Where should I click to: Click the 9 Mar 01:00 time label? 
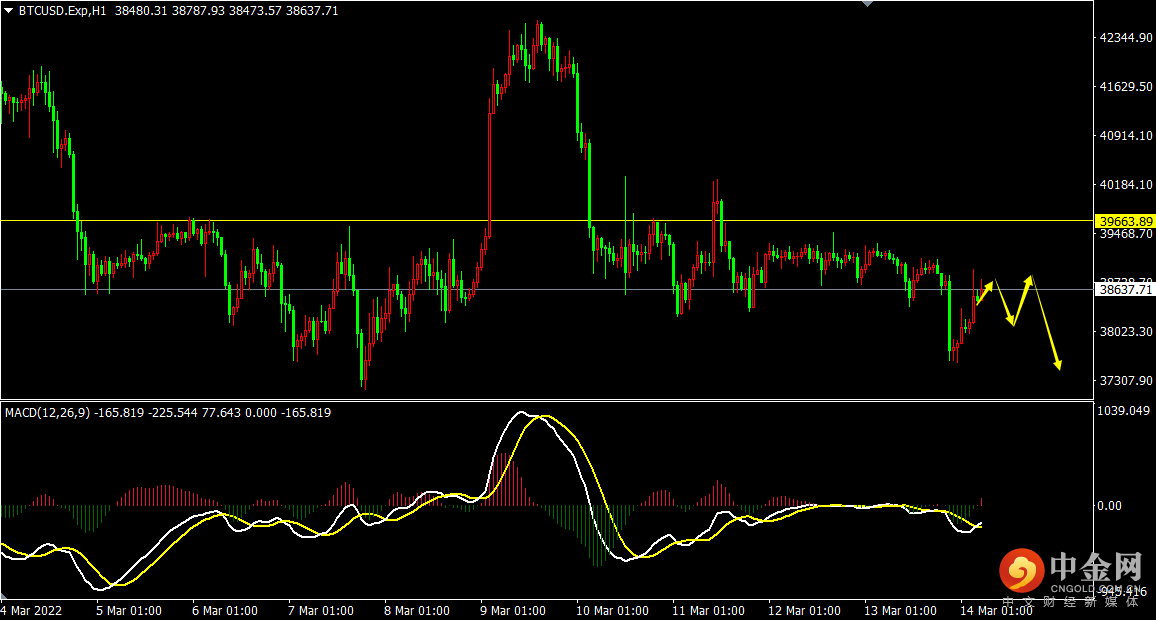click(512, 610)
